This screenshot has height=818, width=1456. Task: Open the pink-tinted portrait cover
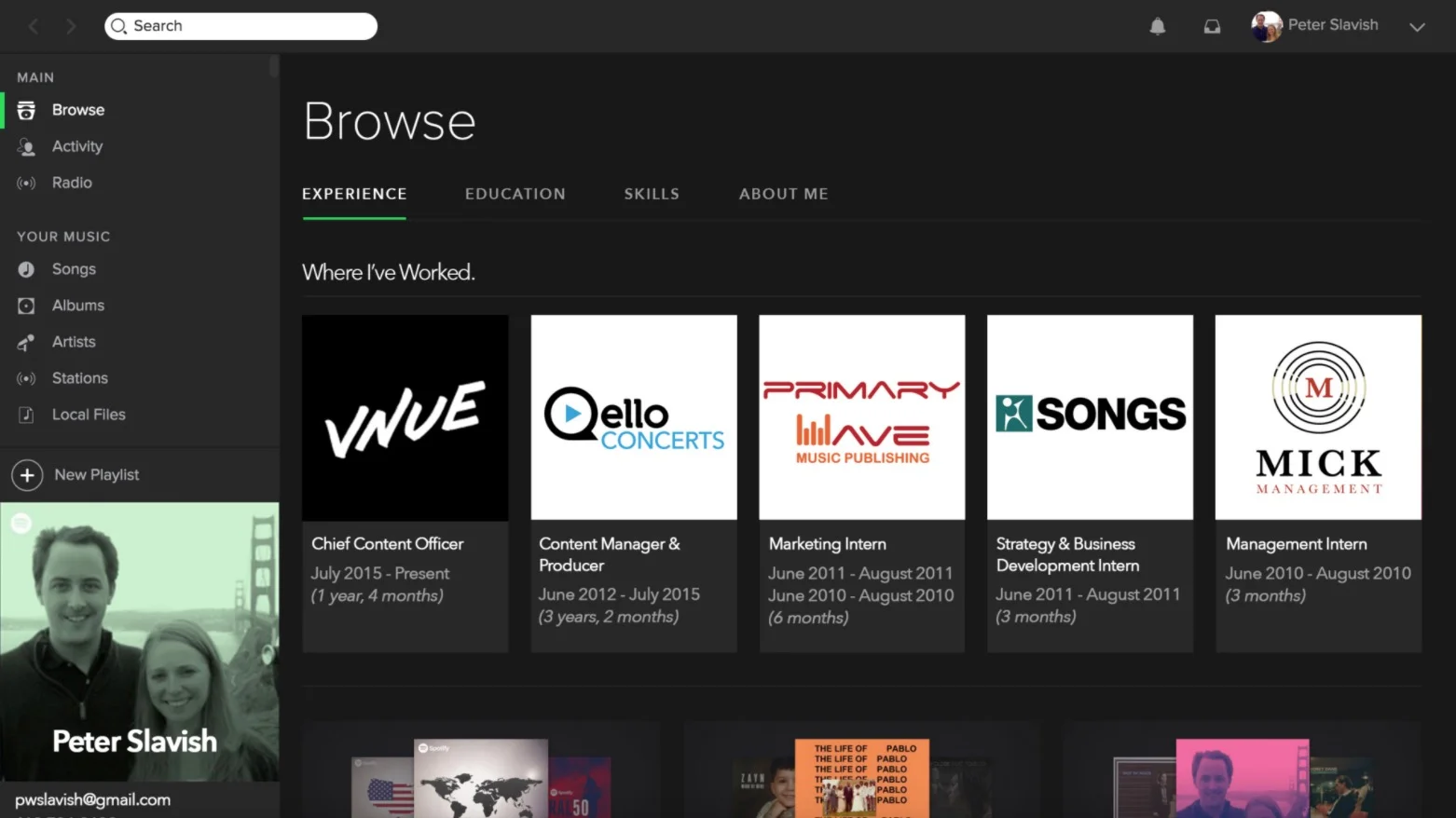click(x=1243, y=779)
